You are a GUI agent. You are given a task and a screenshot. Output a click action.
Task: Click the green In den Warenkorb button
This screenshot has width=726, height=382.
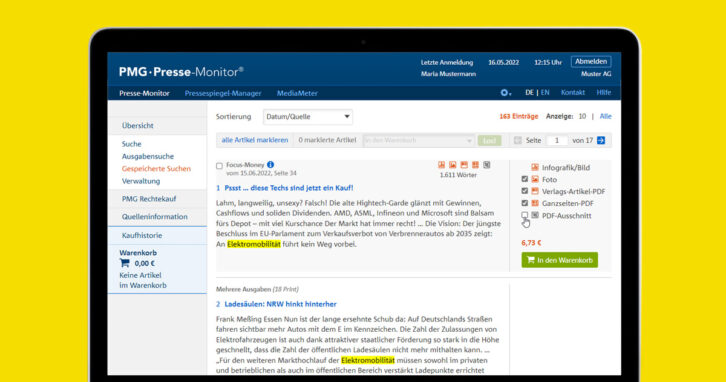[x=559, y=260]
